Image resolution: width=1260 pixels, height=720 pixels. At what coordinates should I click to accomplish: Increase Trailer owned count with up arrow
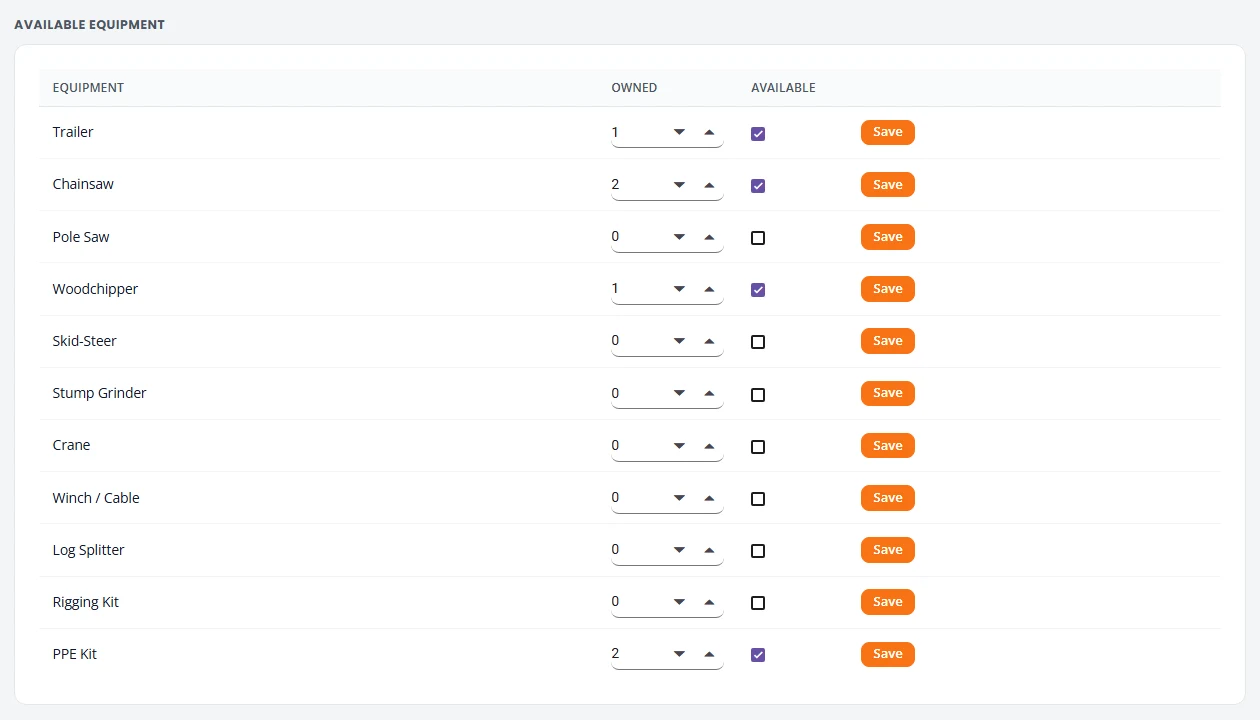point(709,132)
